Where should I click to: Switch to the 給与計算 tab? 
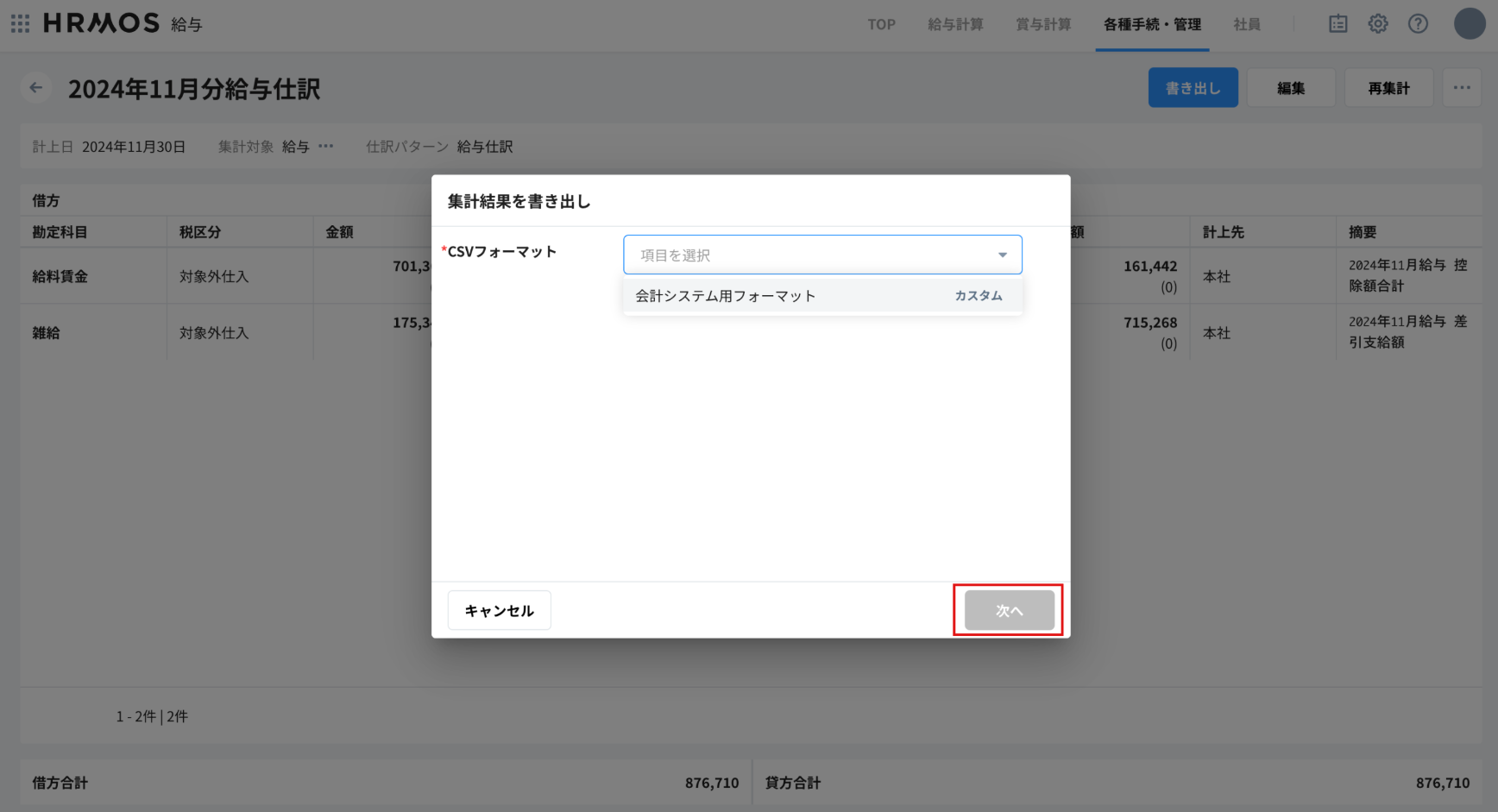(955, 24)
